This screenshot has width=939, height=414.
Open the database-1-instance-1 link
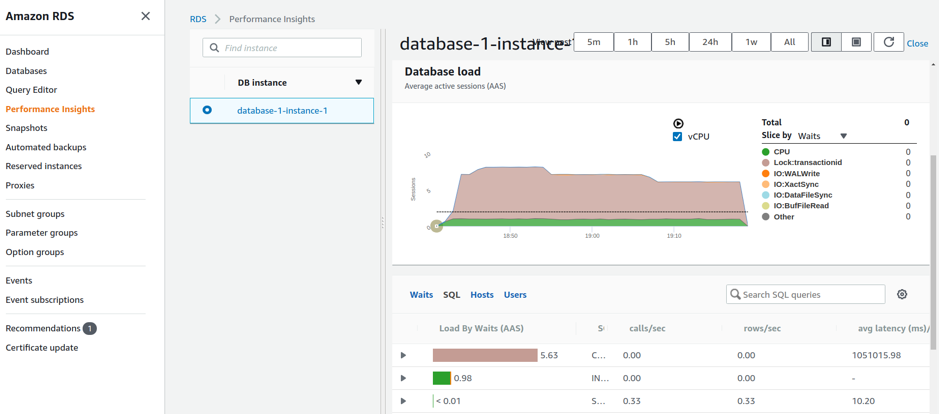282,110
